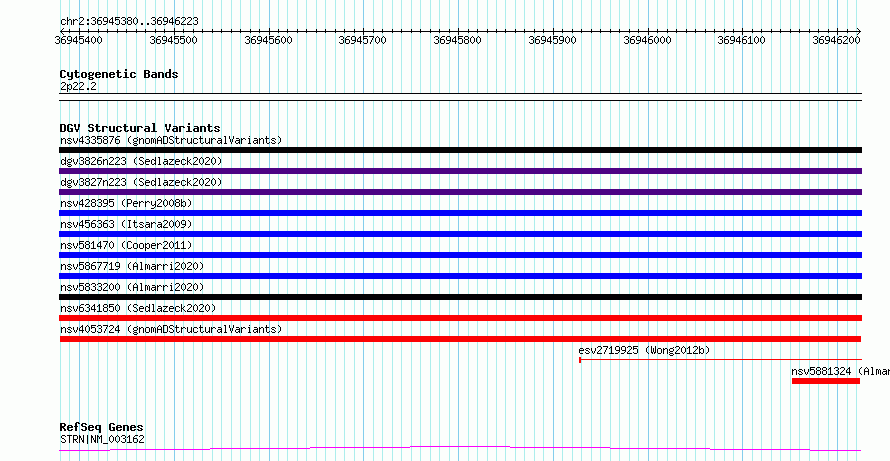Click the RefSeq Genes track heading
Image resolution: width=890 pixels, height=461 pixels.
(x=102, y=427)
